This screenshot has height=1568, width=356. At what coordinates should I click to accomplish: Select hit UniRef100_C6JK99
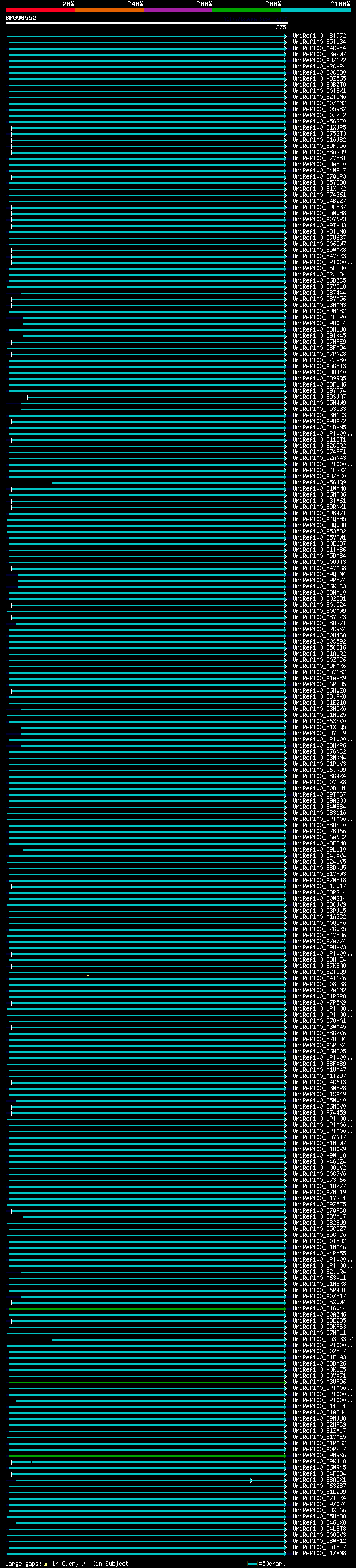[319, 770]
